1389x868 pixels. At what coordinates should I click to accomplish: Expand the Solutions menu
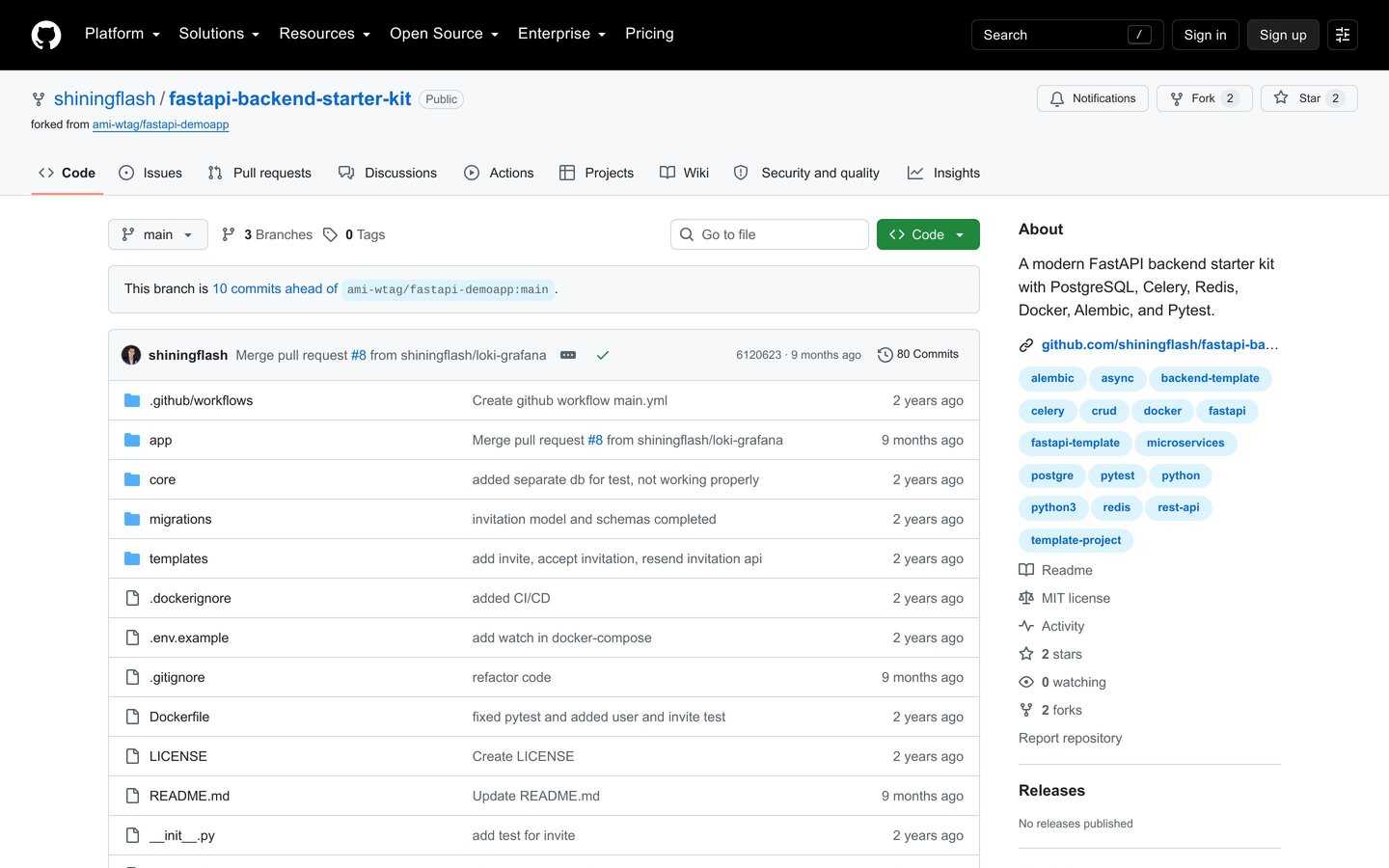pyautogui.click(x=219, y=34)
